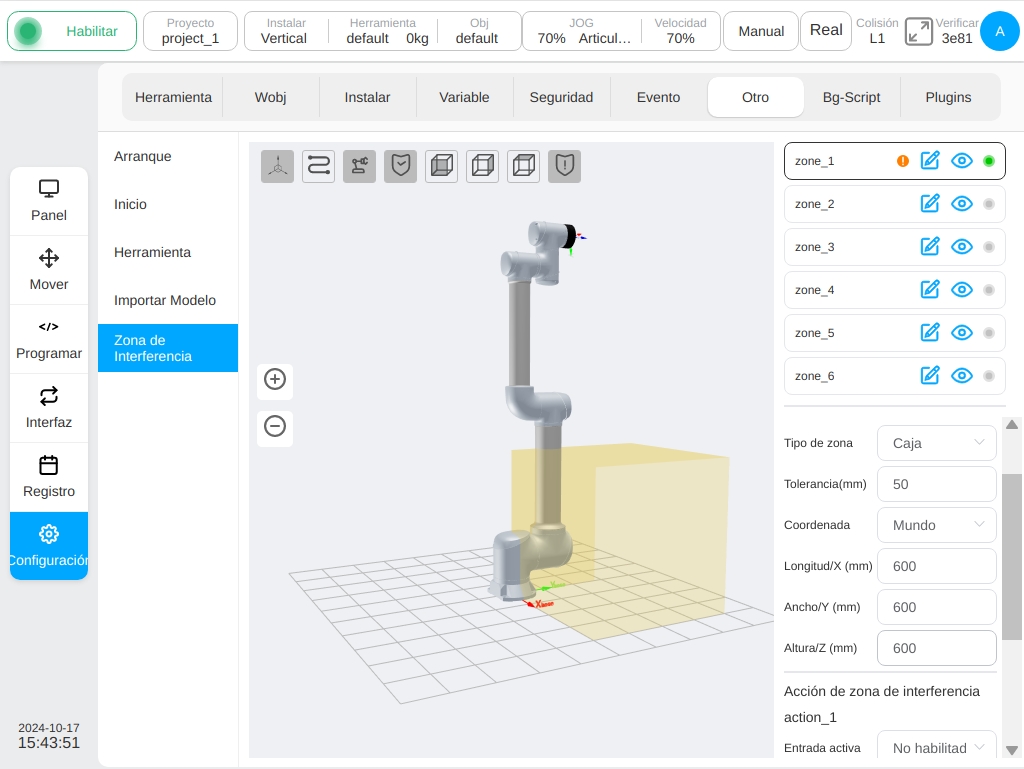
Task: Toggle visibility of zone_3
Action: click(962, 247)
